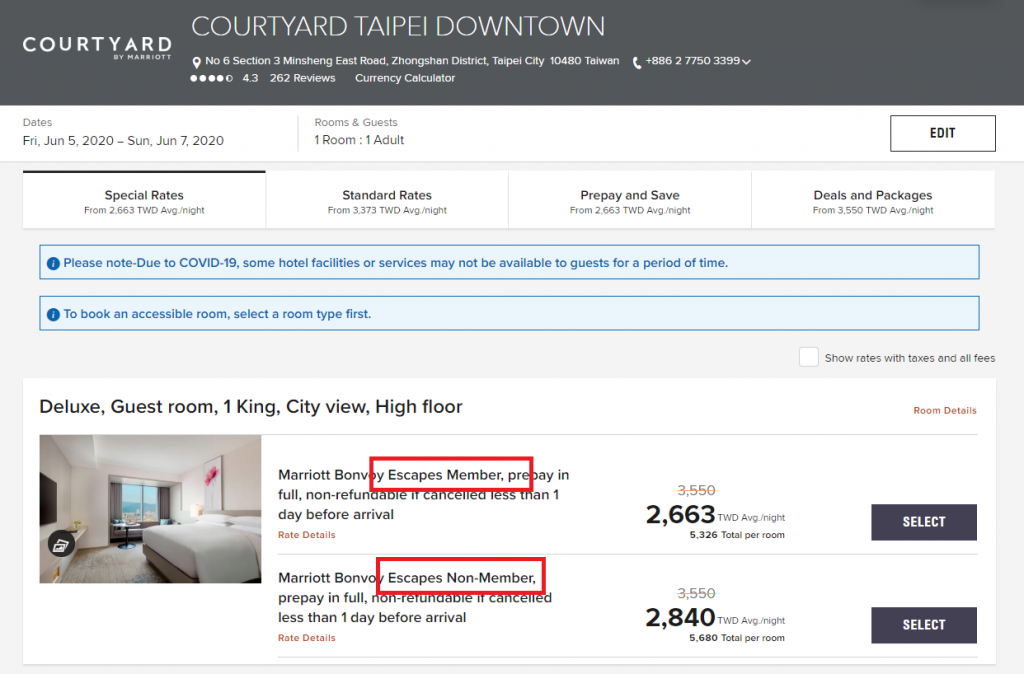1024x674 pixels.
Task: Click the dates Fri, Jun 5 – Sun, Jun 7
Action: (x=123, y=140)
